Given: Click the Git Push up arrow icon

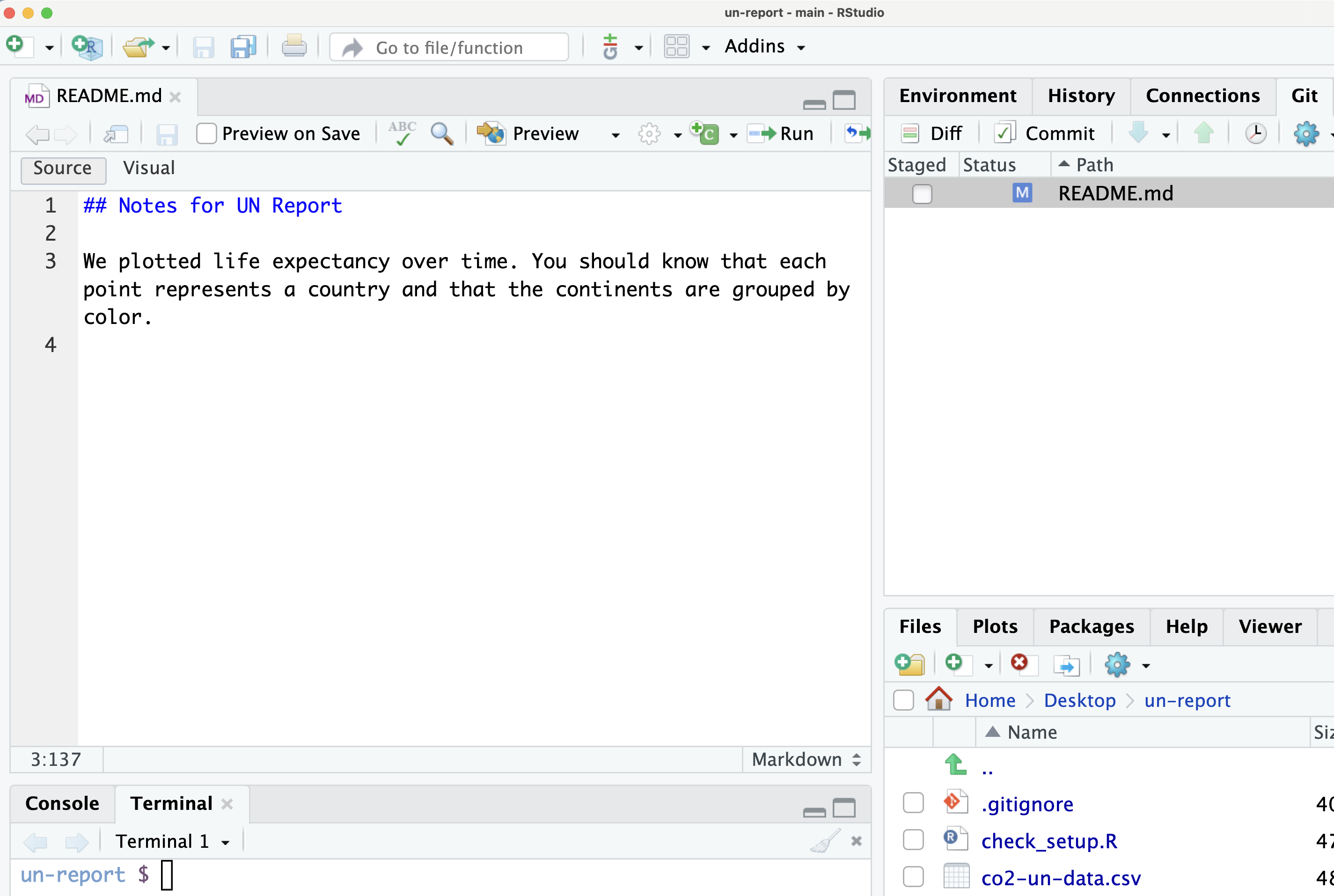Looking at the screenshot, I should click(x=1204, y=133).
